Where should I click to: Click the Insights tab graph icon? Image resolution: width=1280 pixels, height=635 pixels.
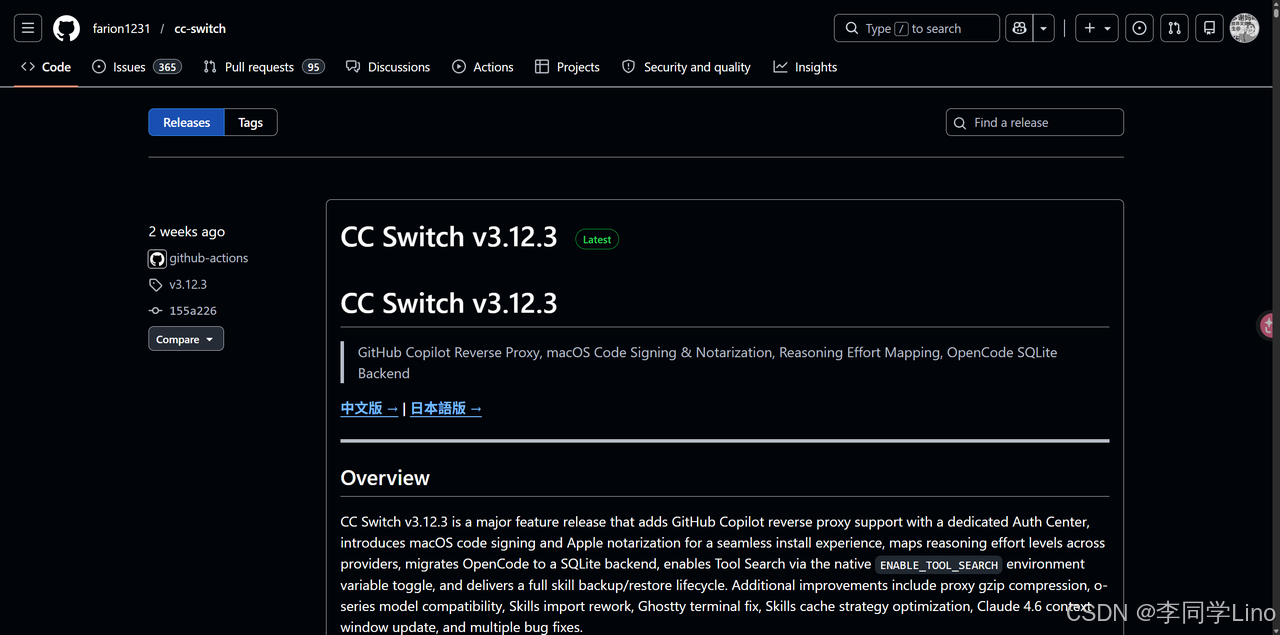pos(780,67)
